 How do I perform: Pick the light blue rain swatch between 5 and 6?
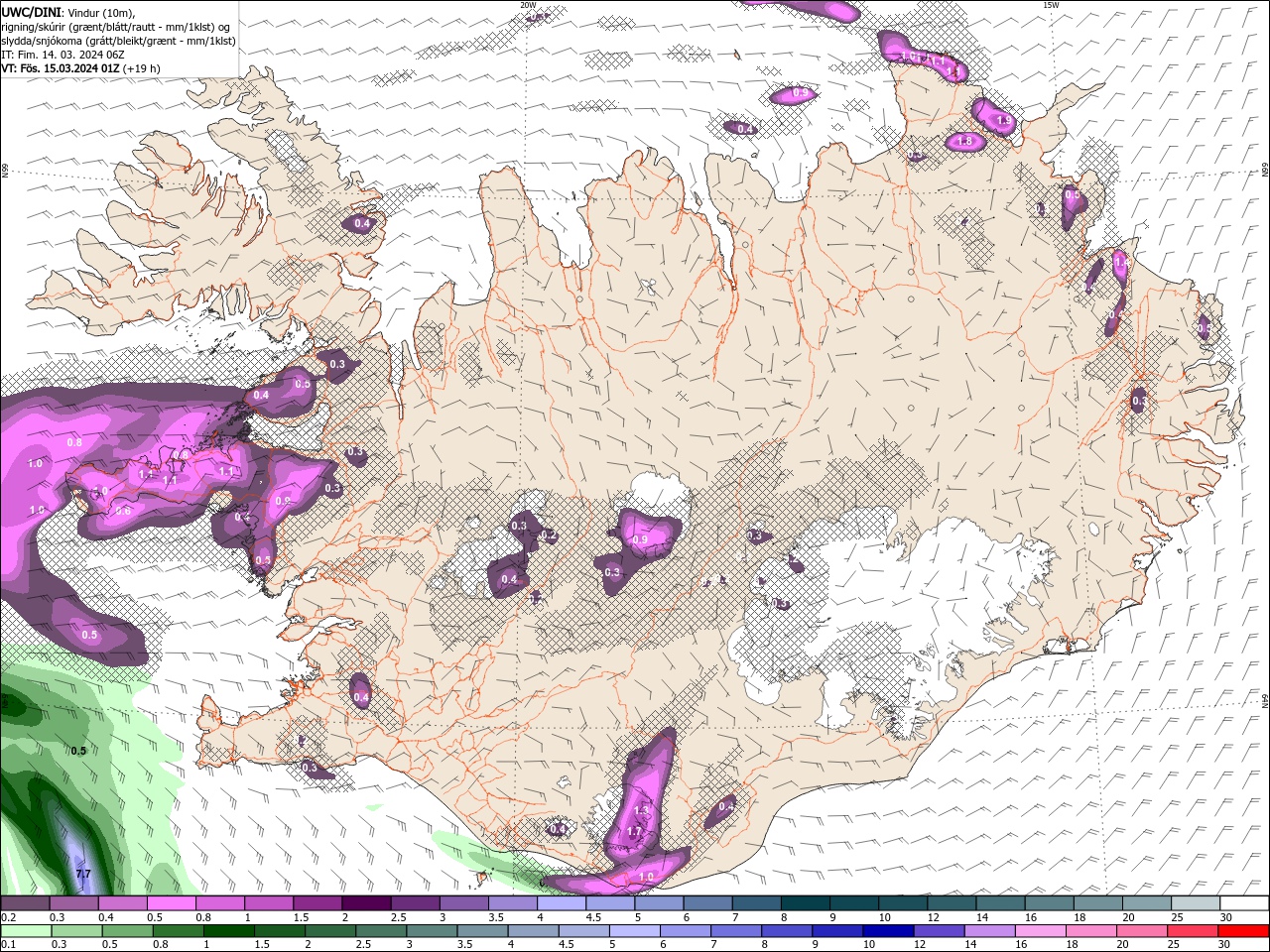tap(637, 931)
